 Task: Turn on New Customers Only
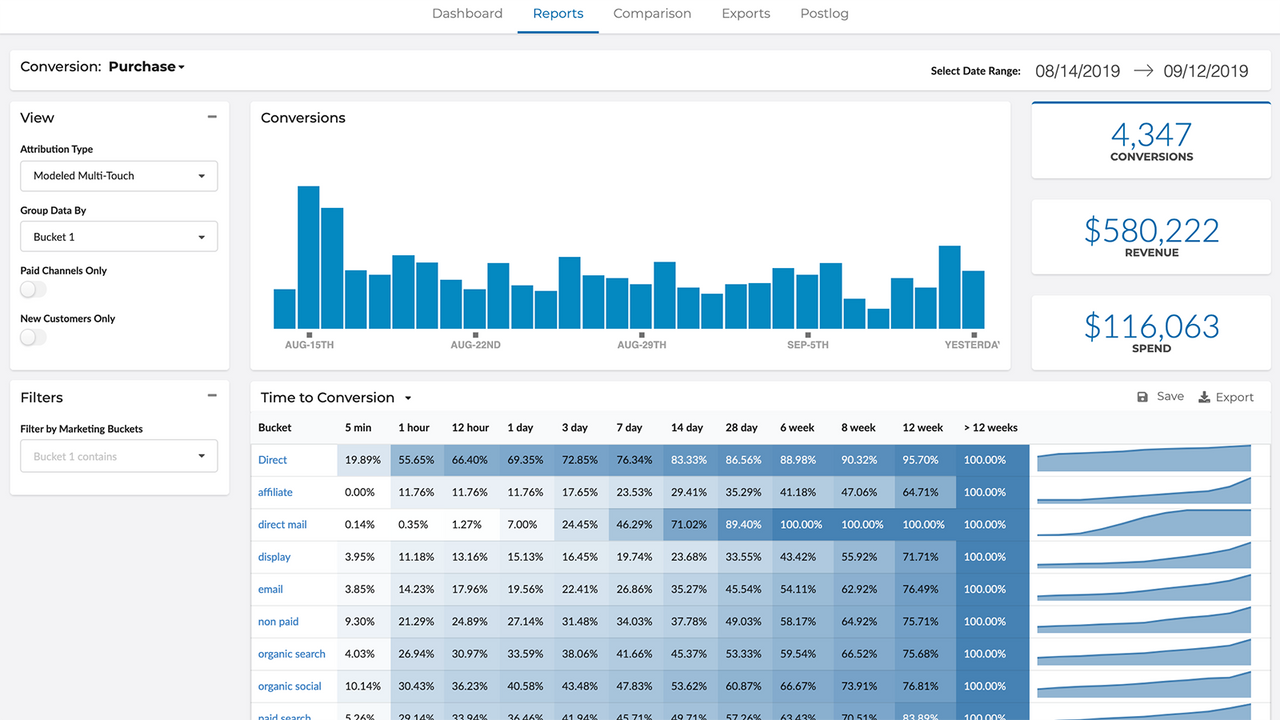pos(33,337)
